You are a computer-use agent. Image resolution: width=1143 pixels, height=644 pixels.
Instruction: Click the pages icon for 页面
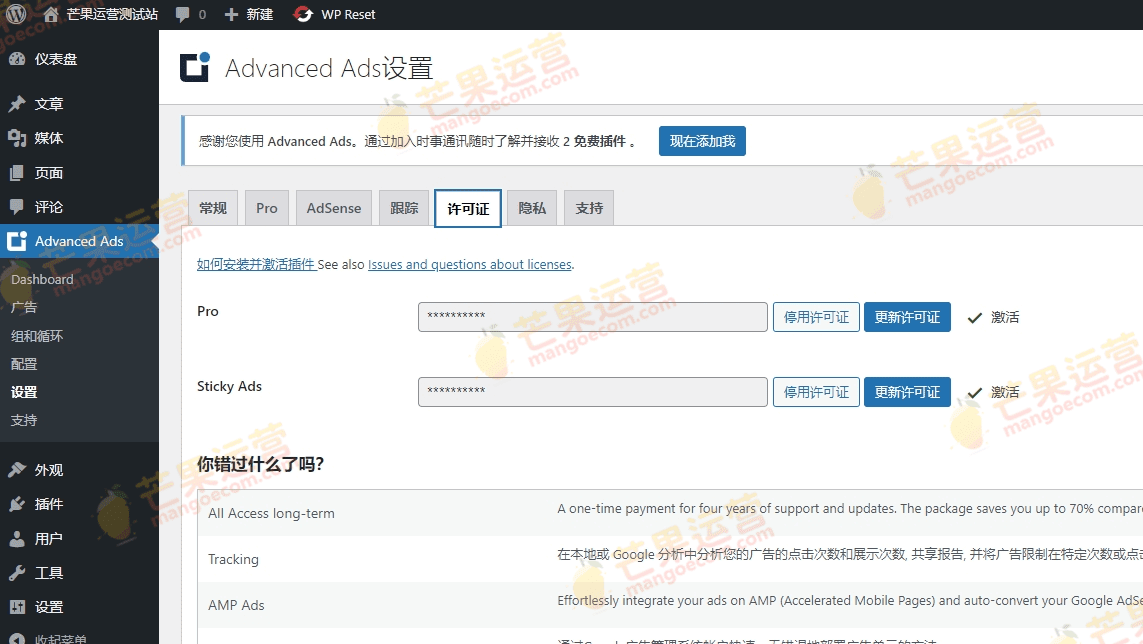coord(17,173)
